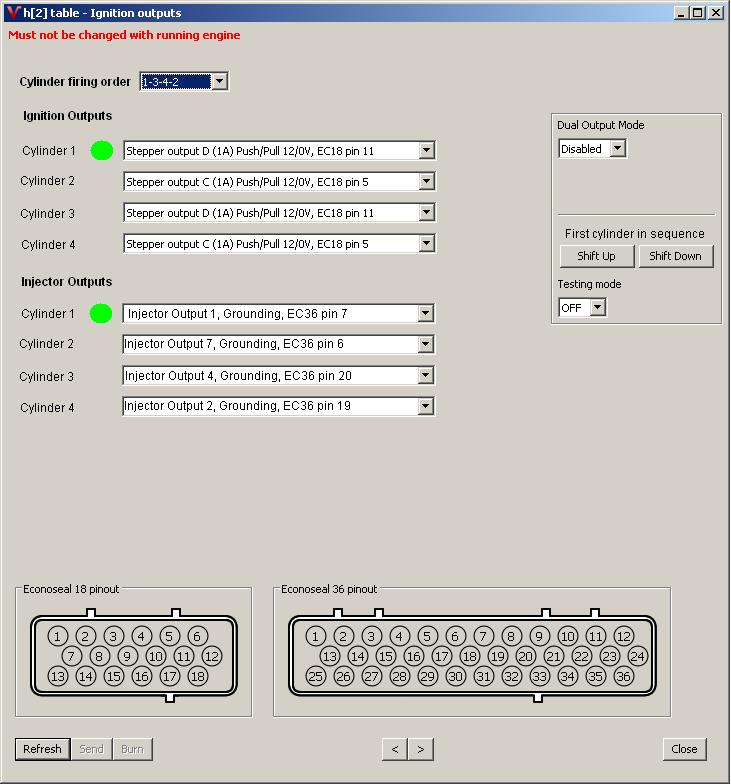
Task: Click the 'Injector Outputs' heading
Action: coord(66,282)
